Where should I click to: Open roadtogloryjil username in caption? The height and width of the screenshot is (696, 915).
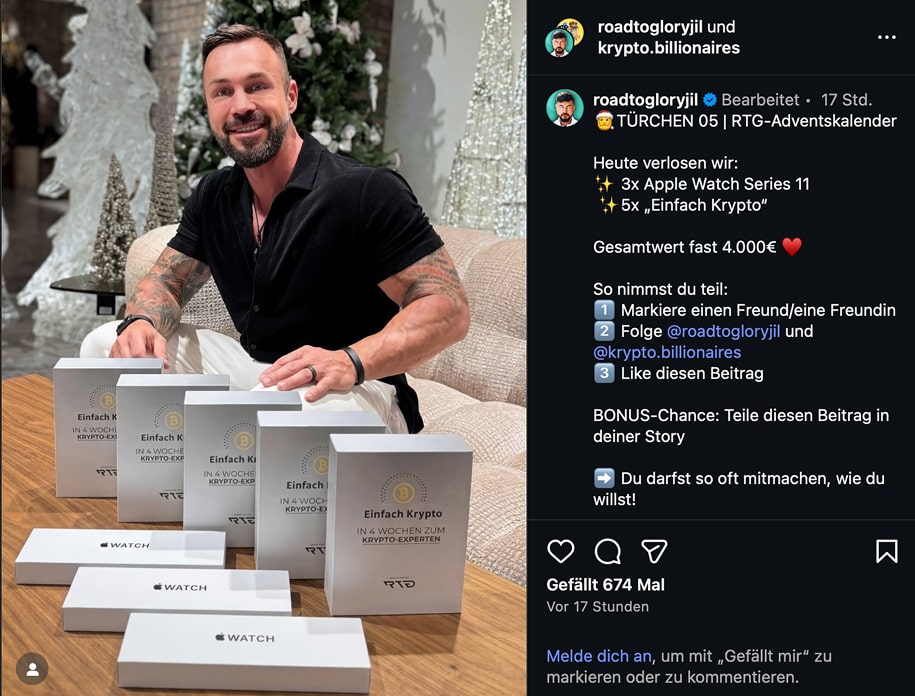(x=645, y=100)
